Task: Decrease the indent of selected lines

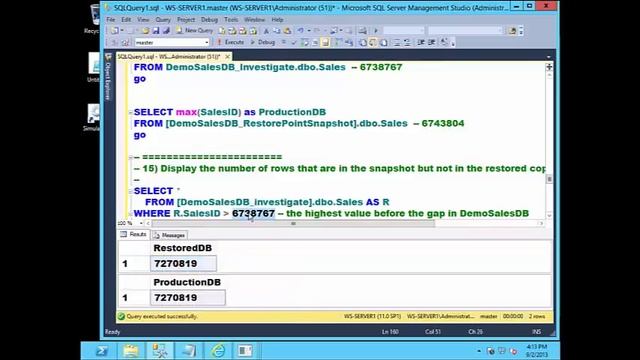Action: click(x=420, y=42)
